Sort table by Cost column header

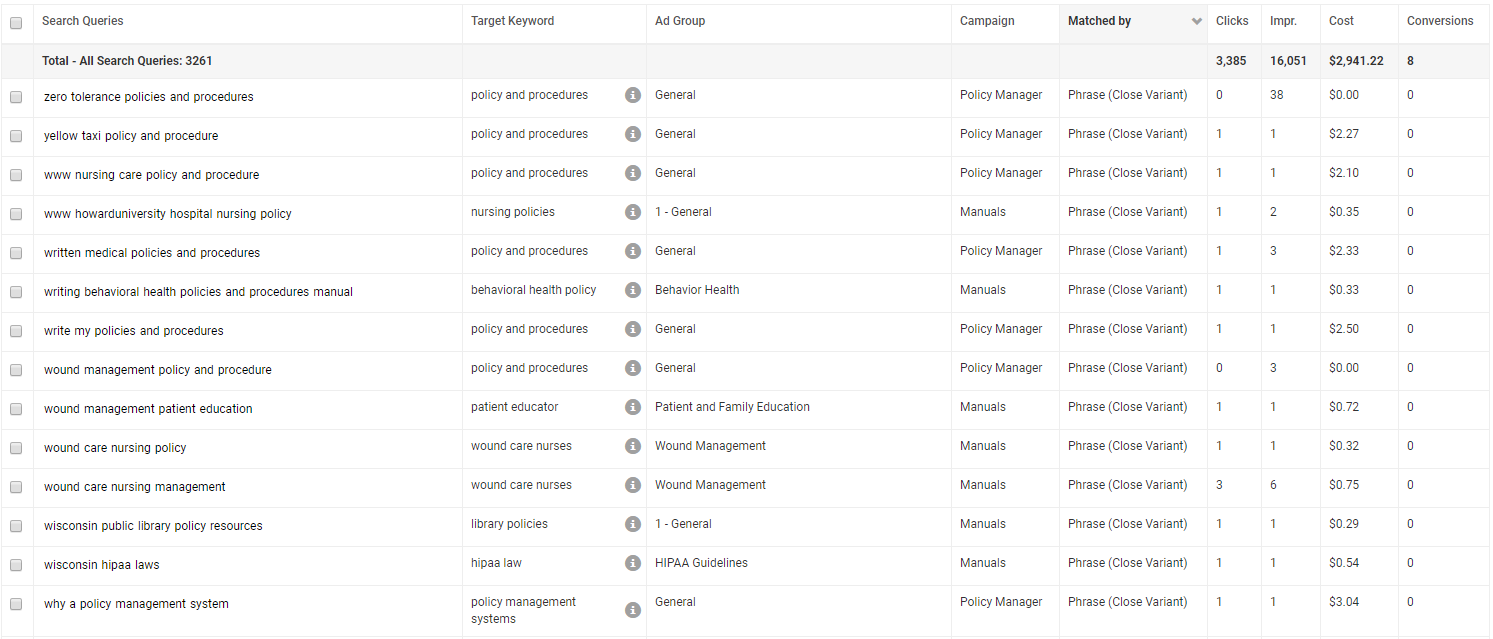pos(1341,21)
